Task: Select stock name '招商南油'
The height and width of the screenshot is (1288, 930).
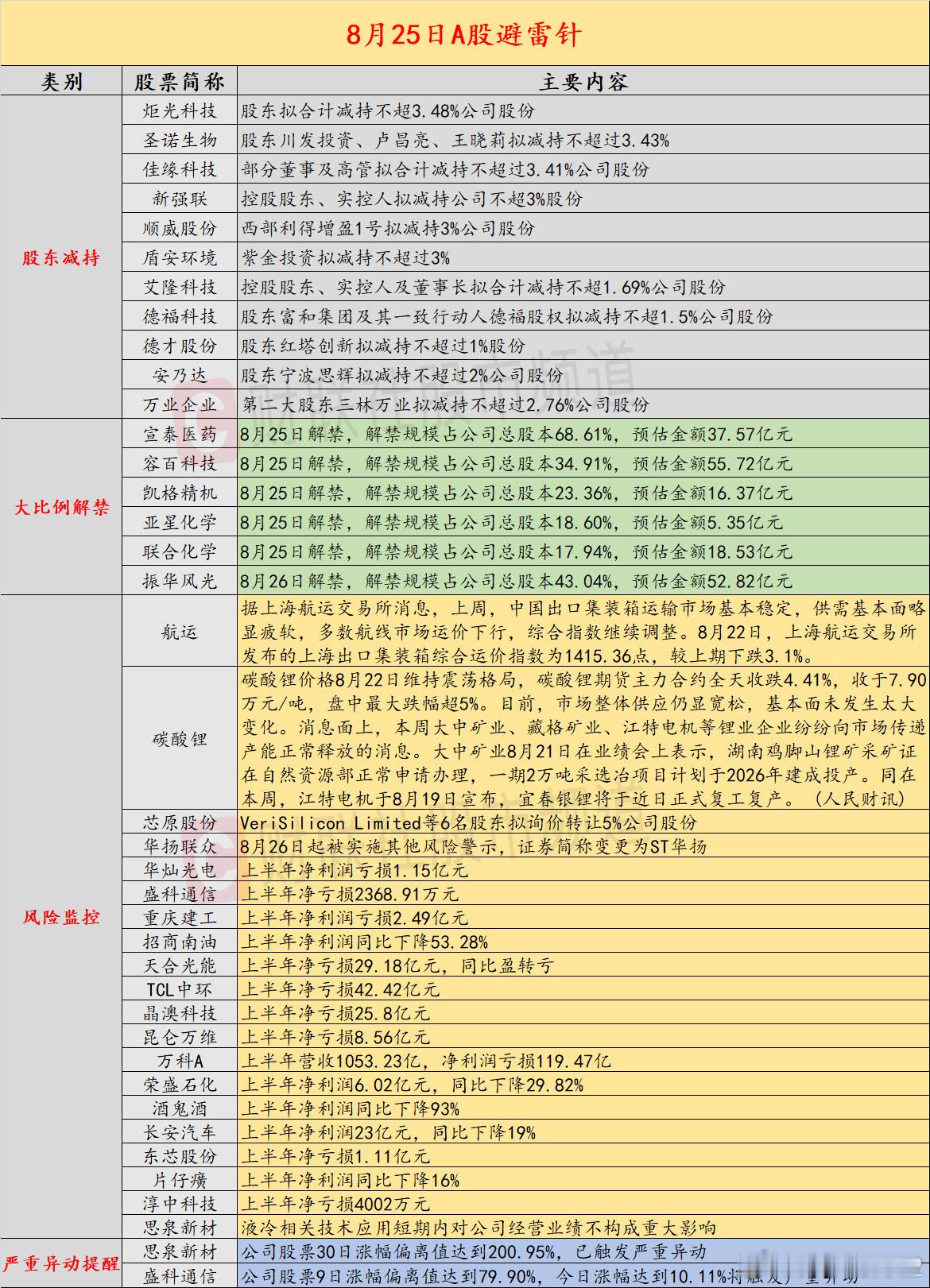Action: click(180, 942)
